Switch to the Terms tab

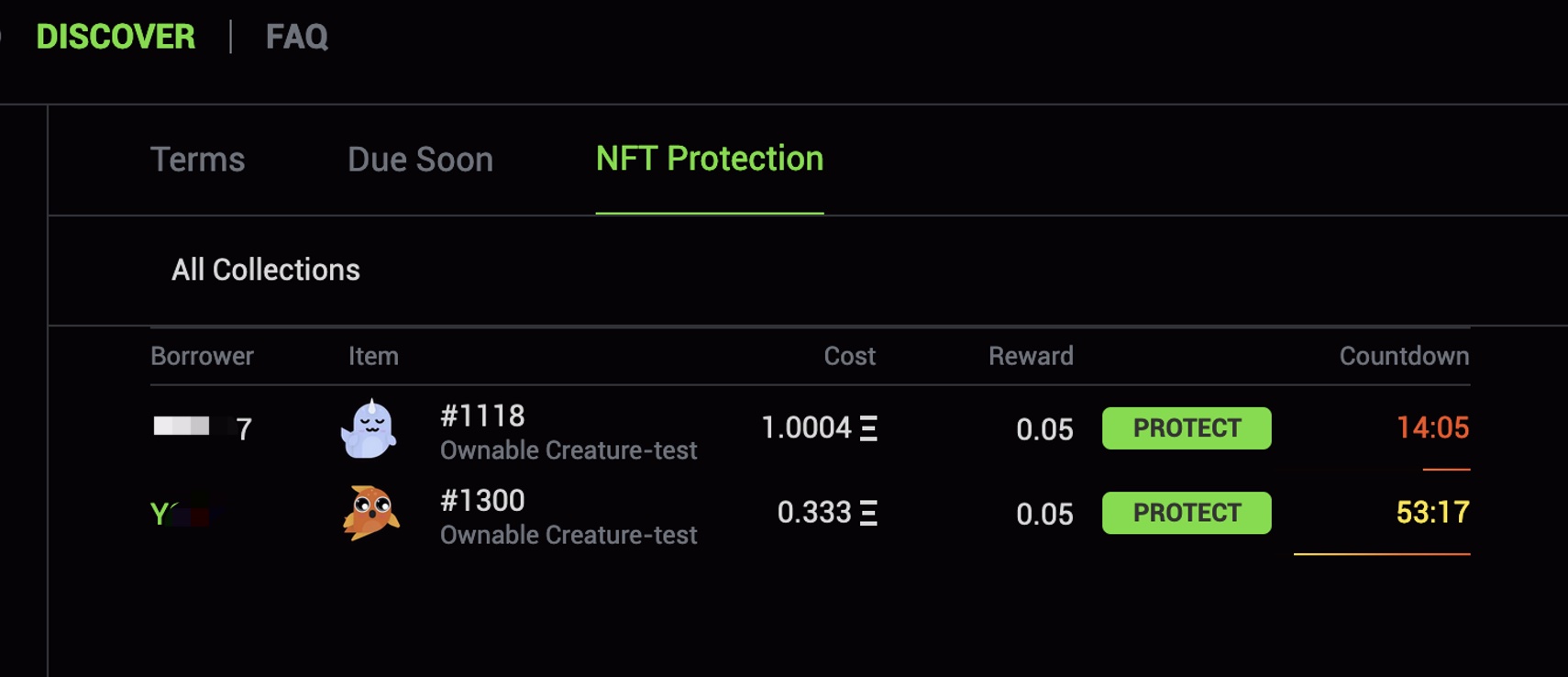[x=197, y=160]
